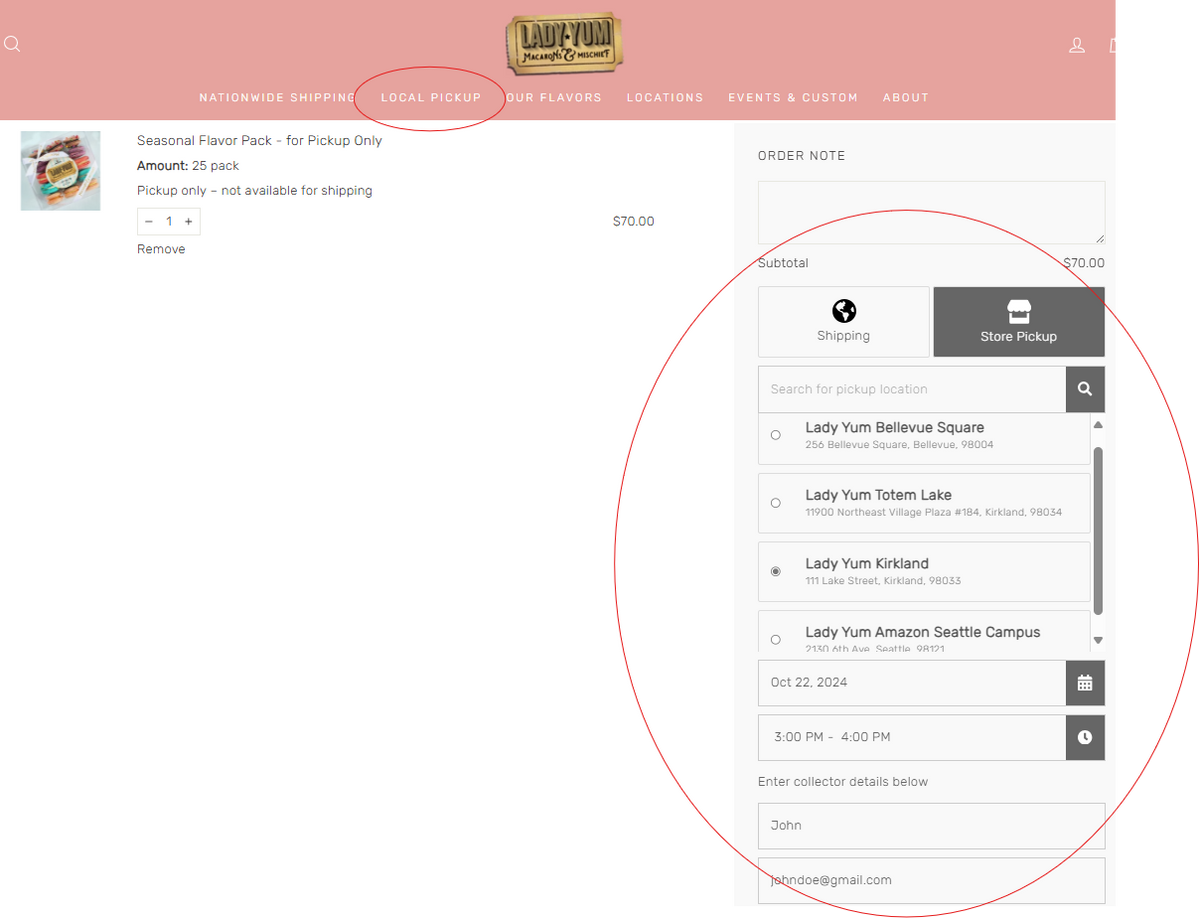
Task: Open the 3:00 PM time slot selector
Action: pyautogui.click(x=911, y=738)
